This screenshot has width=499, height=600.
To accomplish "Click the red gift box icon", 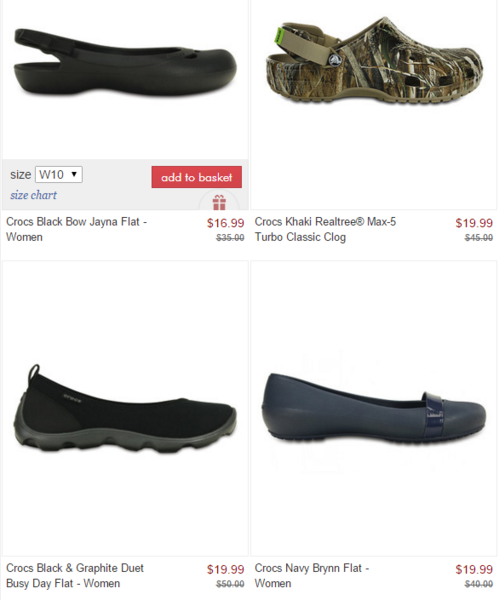I will (x=219, y=202).
